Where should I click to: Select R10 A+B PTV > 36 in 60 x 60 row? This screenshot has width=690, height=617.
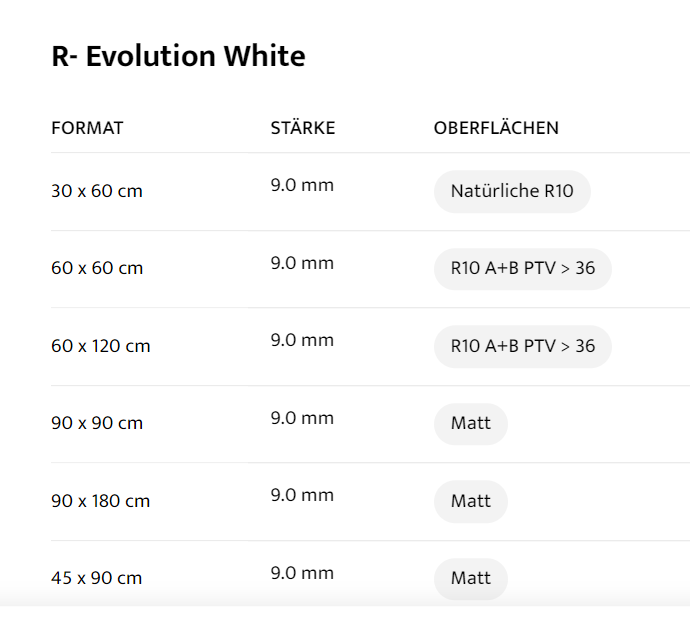click(522, 268)
